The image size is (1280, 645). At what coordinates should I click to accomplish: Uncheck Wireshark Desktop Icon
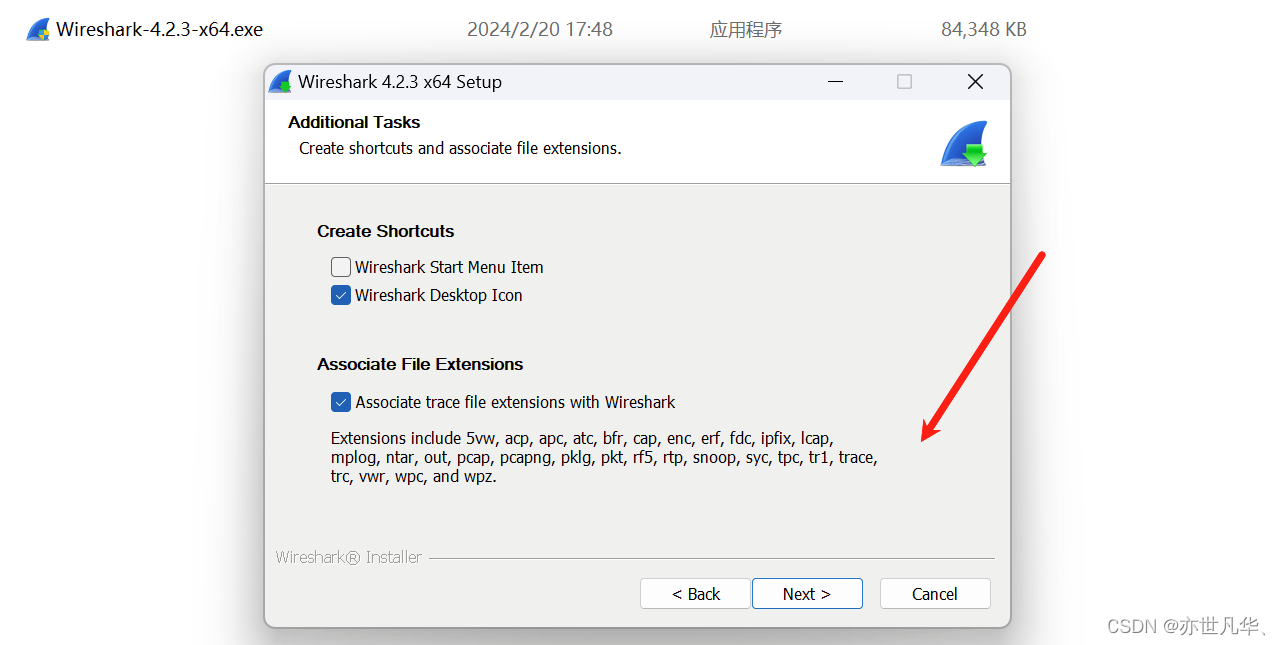click(x=340, y=295)
